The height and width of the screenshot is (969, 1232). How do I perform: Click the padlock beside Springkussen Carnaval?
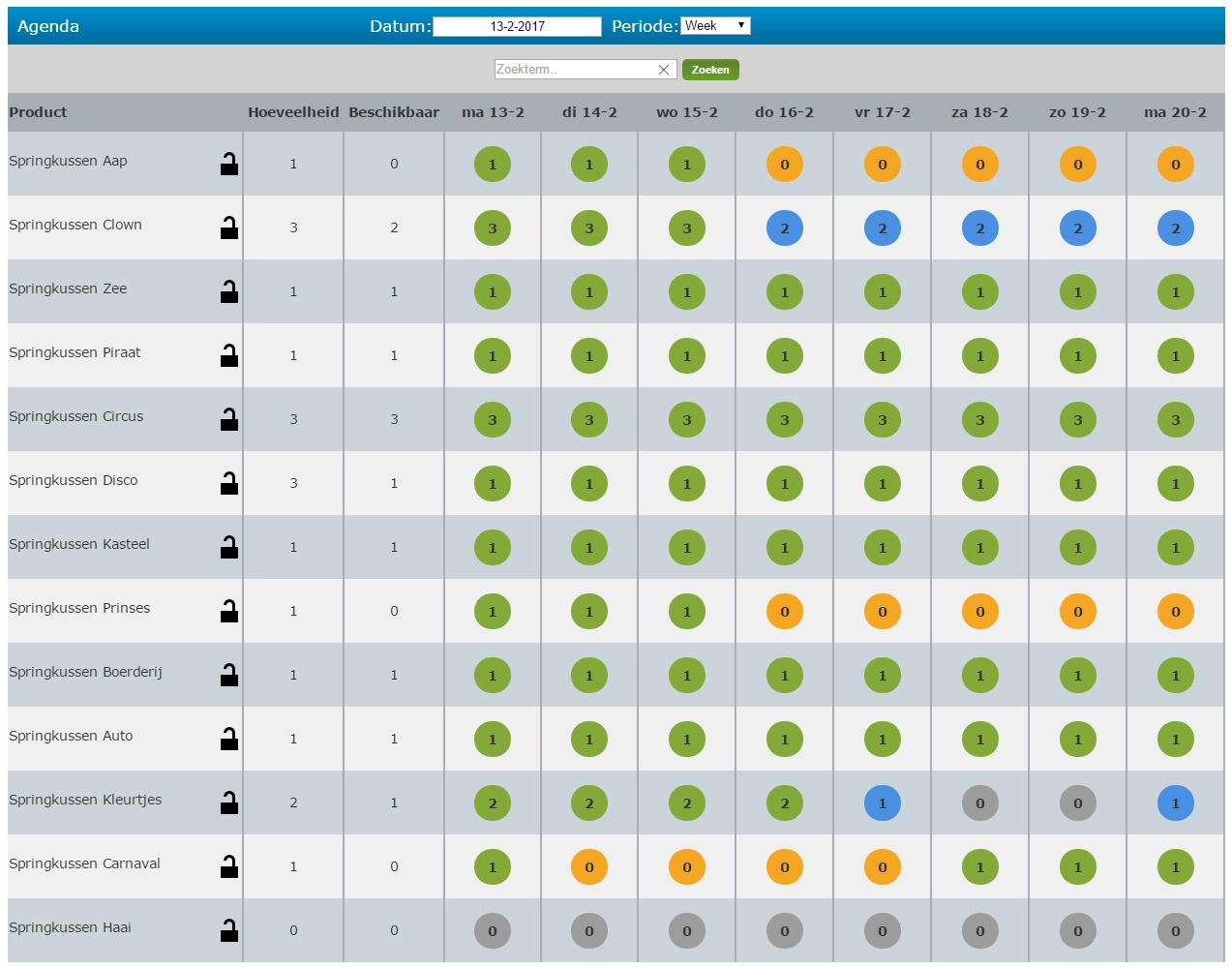click(x=228, y=866)
